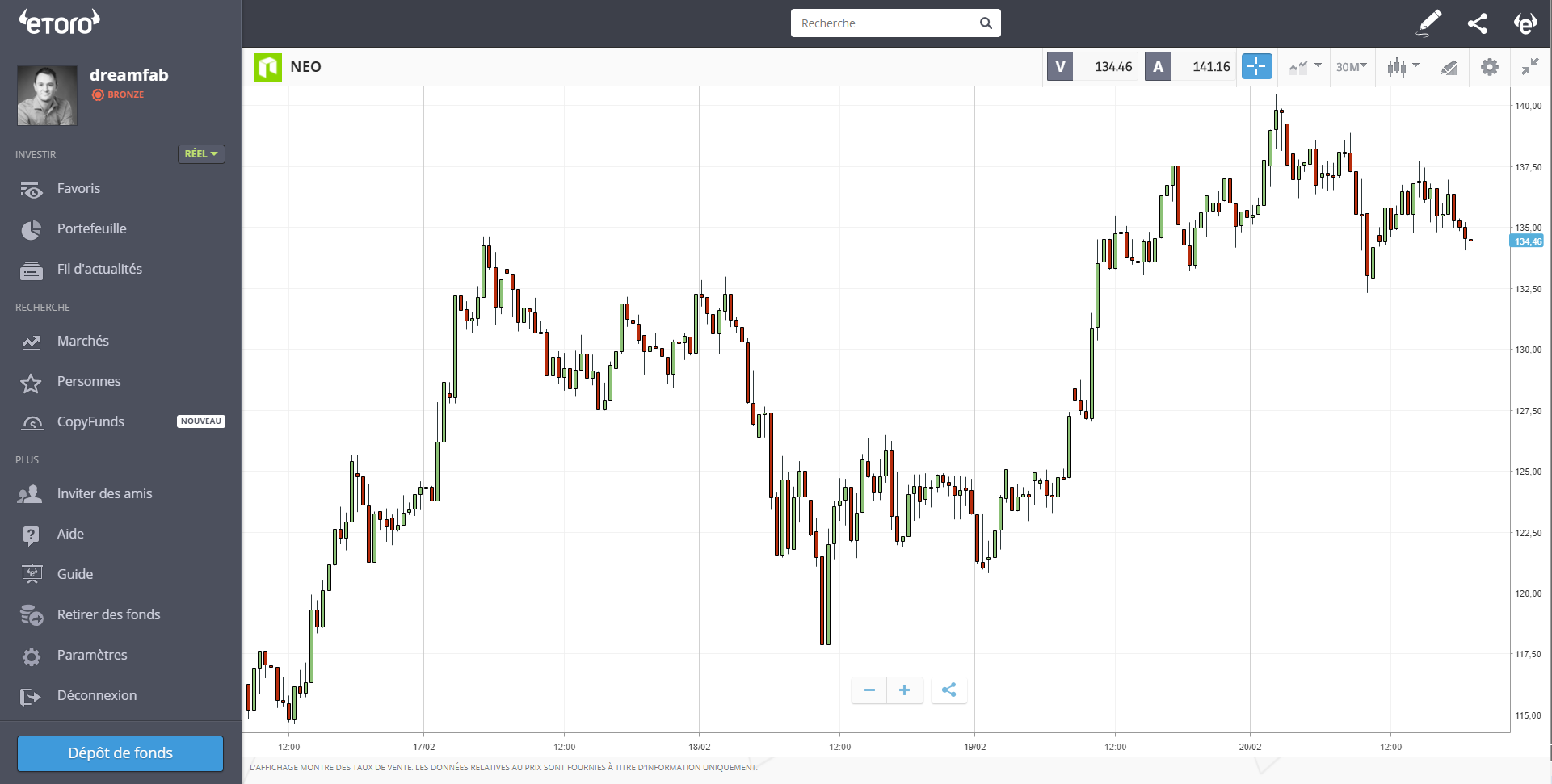Click the magnifier icon in the search box

[x=986, y=23]
